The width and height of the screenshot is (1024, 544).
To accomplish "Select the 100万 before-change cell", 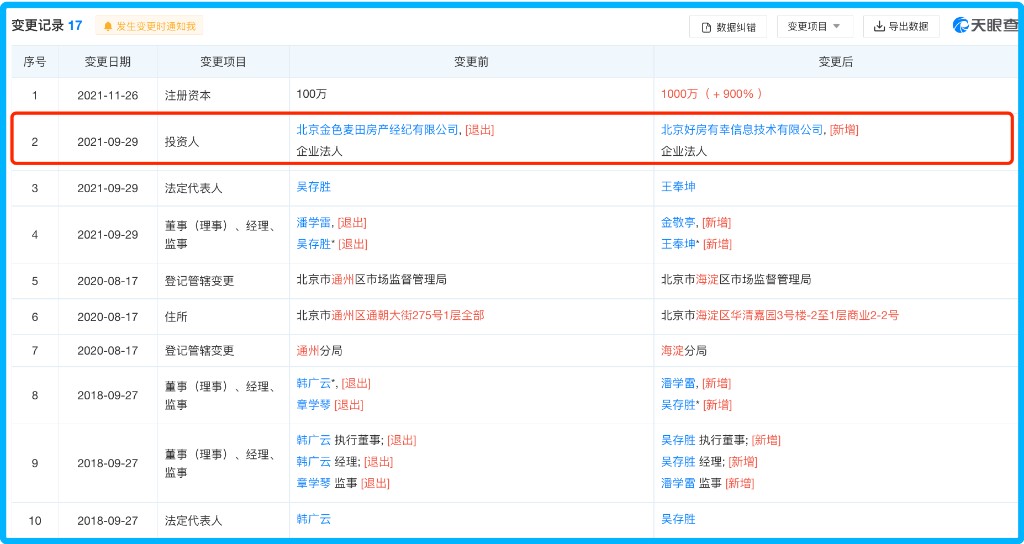I will (x=472, y=95).
